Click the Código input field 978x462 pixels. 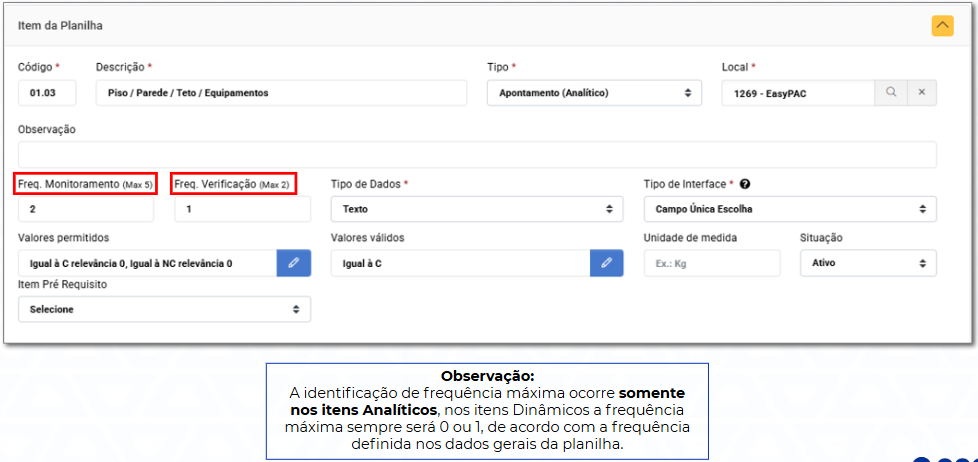coord(47,93)
